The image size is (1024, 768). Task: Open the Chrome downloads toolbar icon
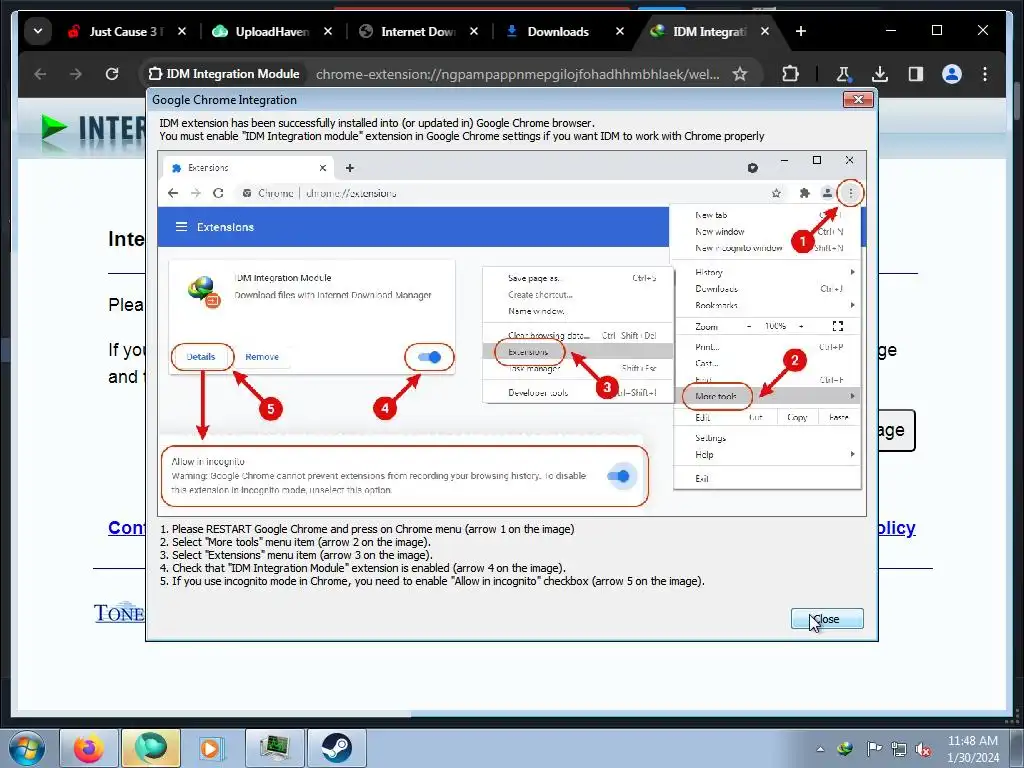[880, 74]
